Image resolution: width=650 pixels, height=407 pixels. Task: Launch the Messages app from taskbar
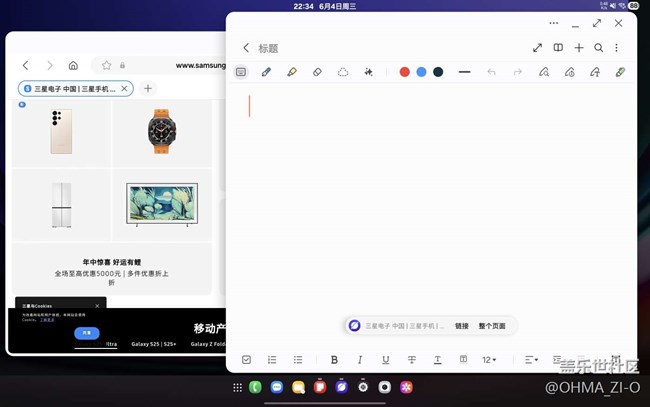pos(276,387)
